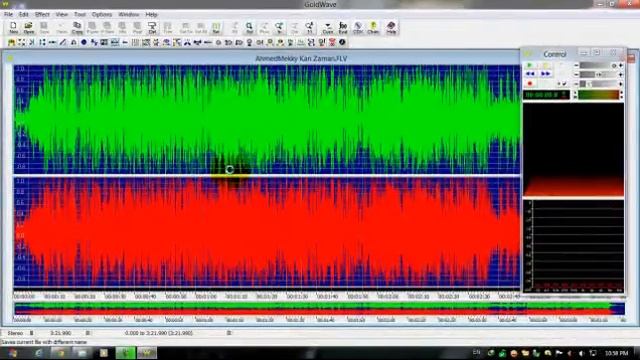Click the red right channel waveform

click(x=267, y=232)
